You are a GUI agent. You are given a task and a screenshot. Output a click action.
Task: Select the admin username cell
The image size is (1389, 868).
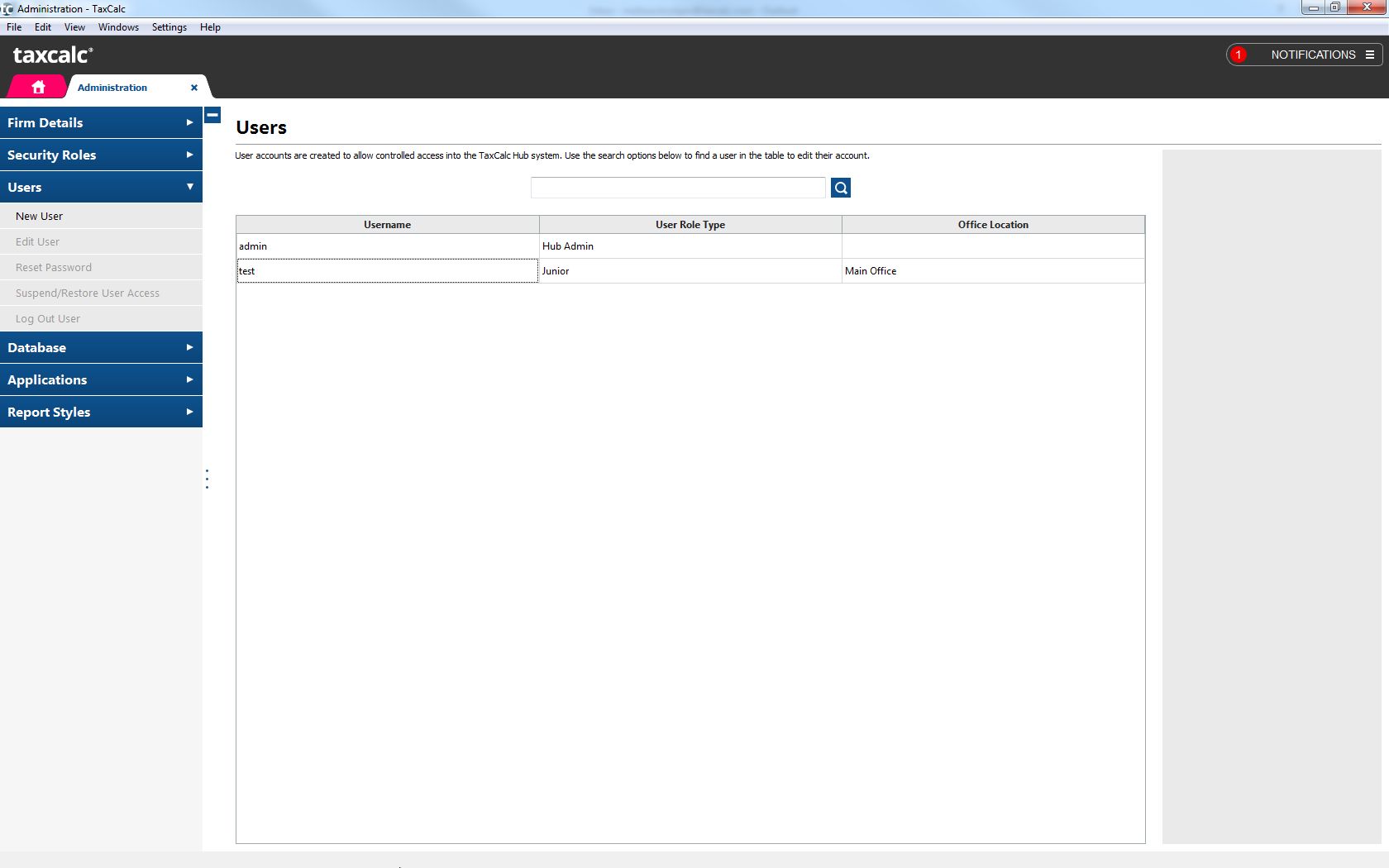click(x=388, y=246)
